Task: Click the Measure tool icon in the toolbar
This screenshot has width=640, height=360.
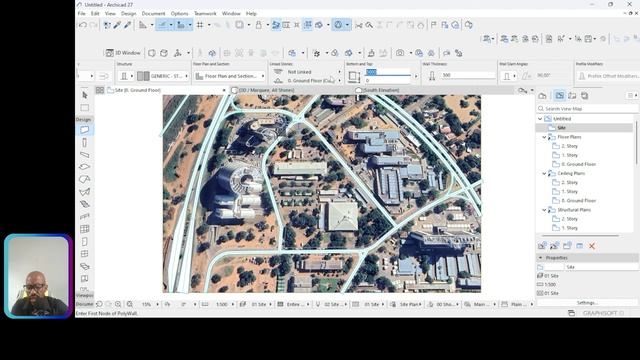Action: 142,25
